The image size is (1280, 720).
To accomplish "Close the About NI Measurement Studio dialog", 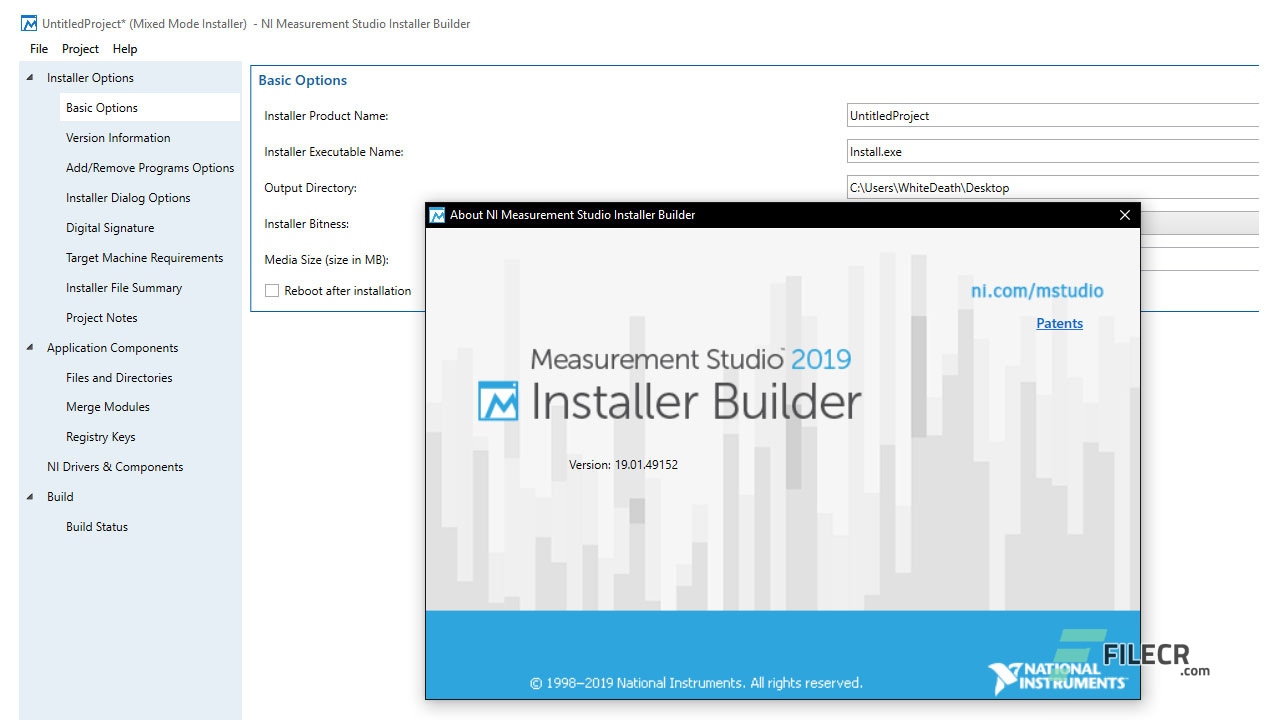I will [1125, 215].
